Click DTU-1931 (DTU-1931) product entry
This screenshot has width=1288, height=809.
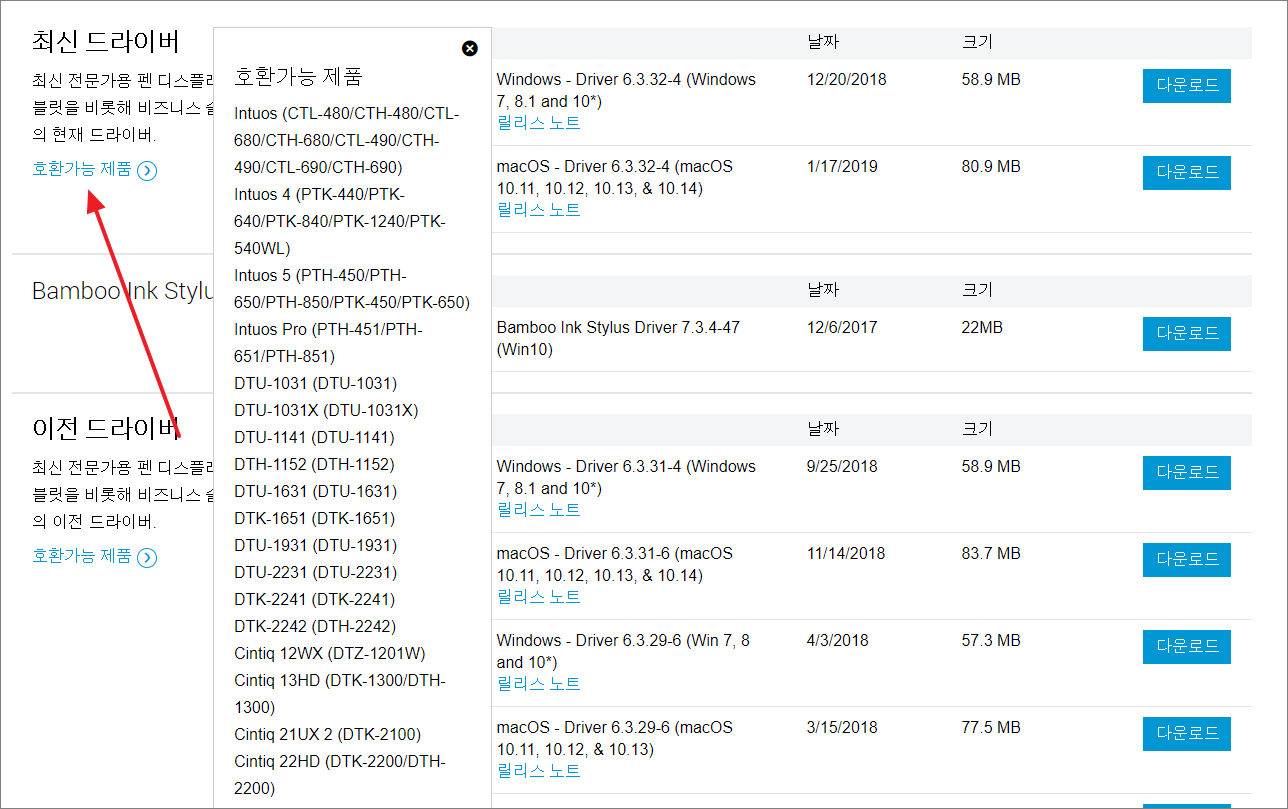[315, 546]
